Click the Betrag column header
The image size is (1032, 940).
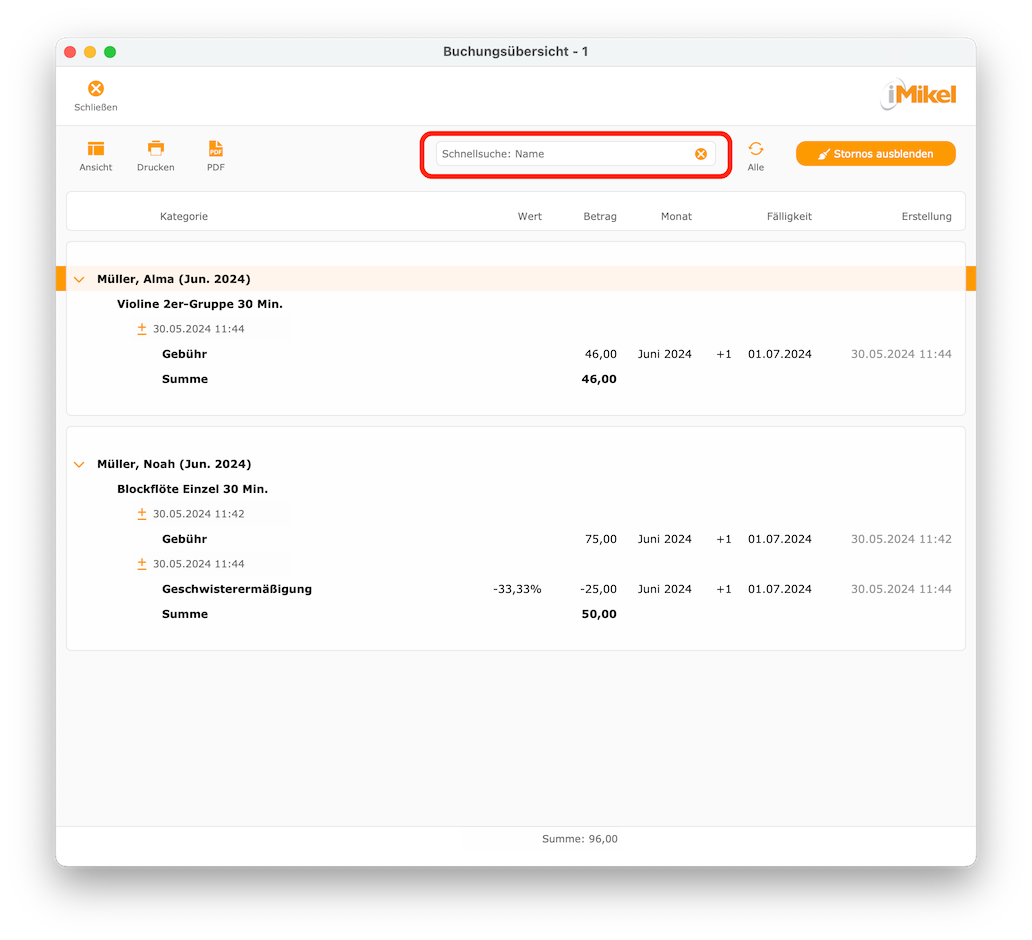[x=600, y=217]
